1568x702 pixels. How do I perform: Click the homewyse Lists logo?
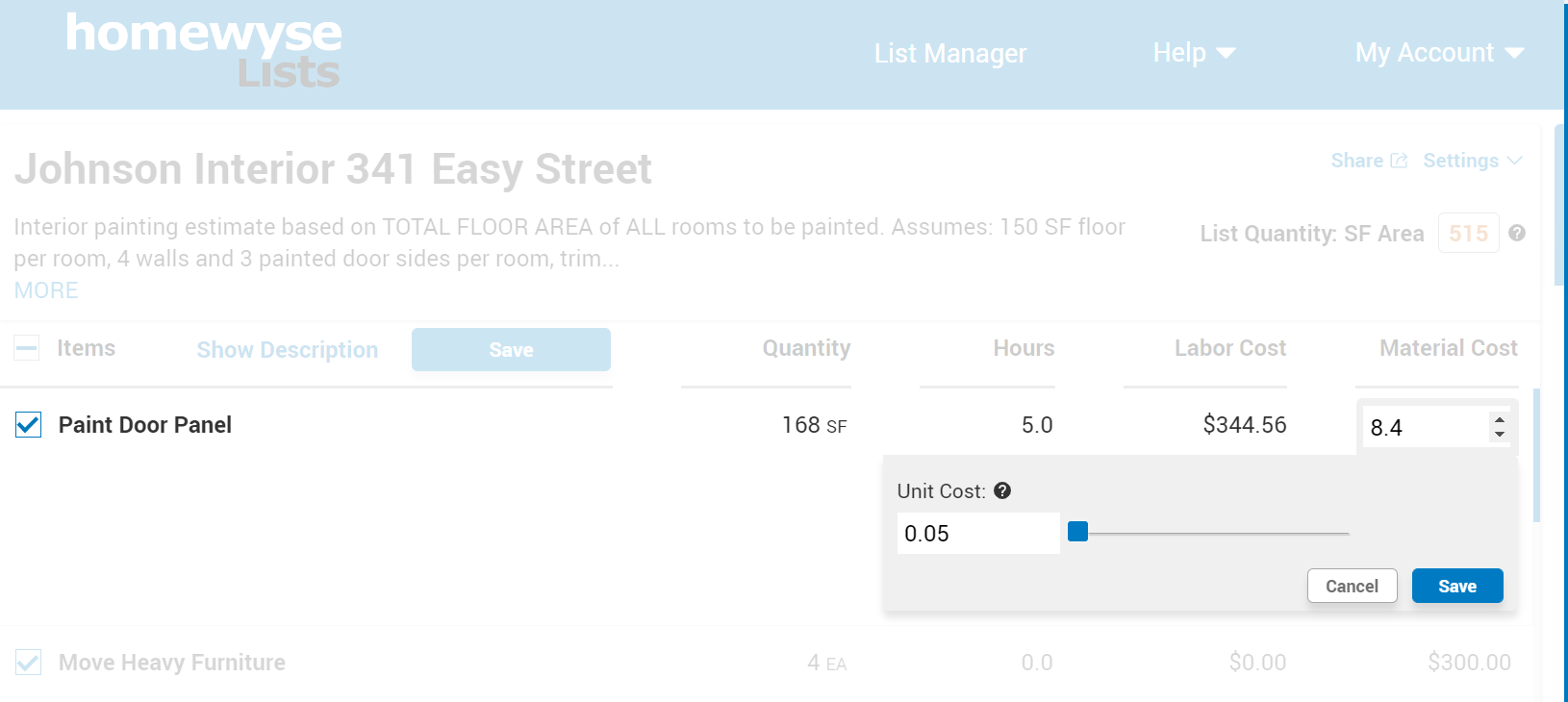203,51
